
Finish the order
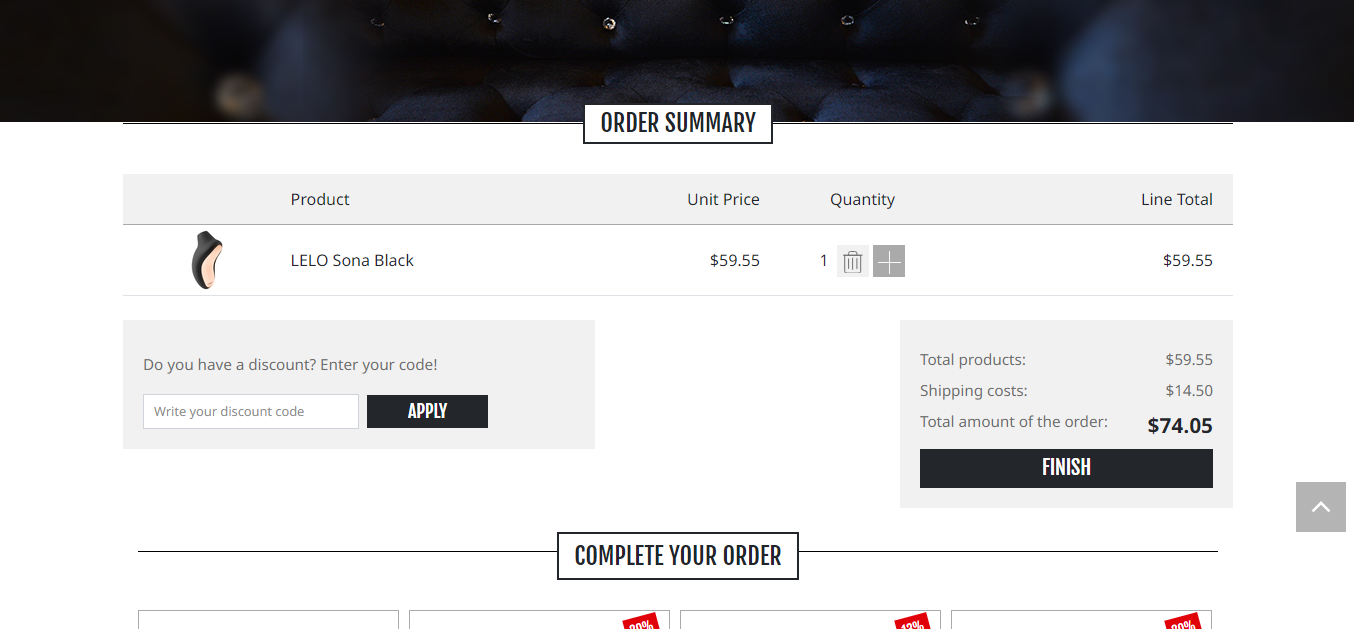click(1066, 468)
